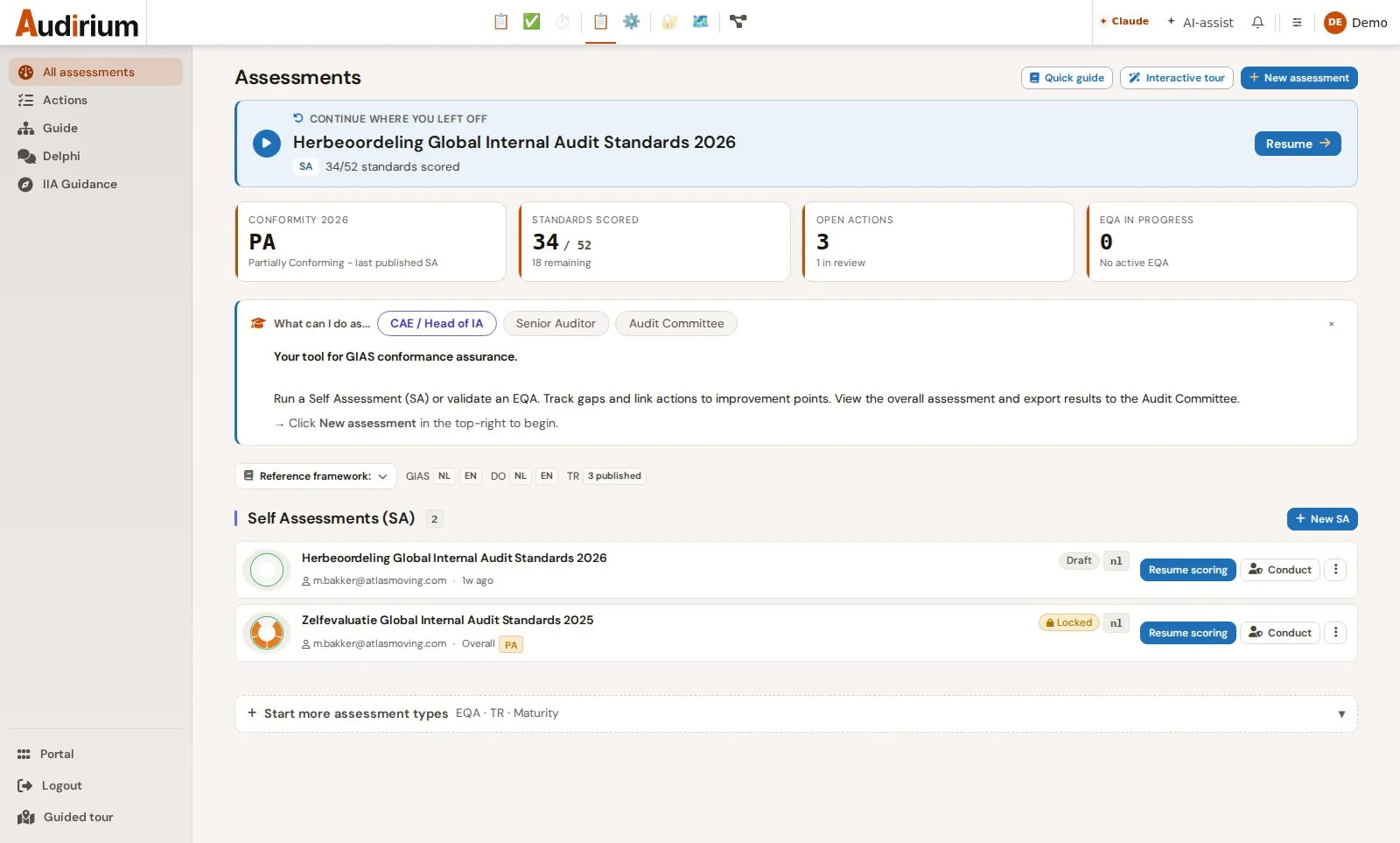Image resolution: width=1400 pixels, height=843 pixels.
Task: Click Logout in the sidebar
Action: (95, 785)
